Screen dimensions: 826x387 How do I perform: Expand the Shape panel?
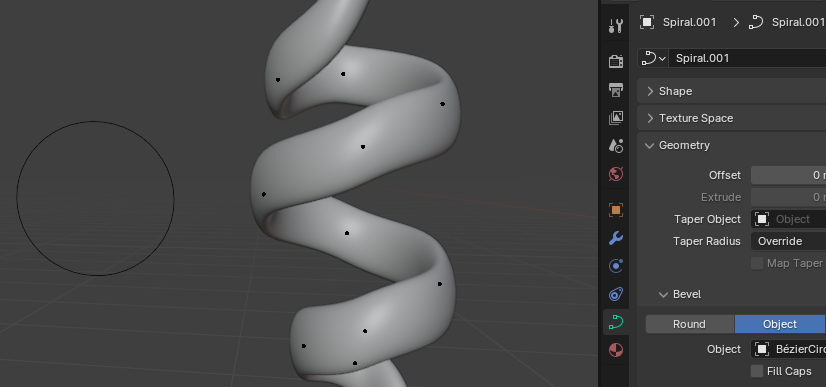[731, 91]
